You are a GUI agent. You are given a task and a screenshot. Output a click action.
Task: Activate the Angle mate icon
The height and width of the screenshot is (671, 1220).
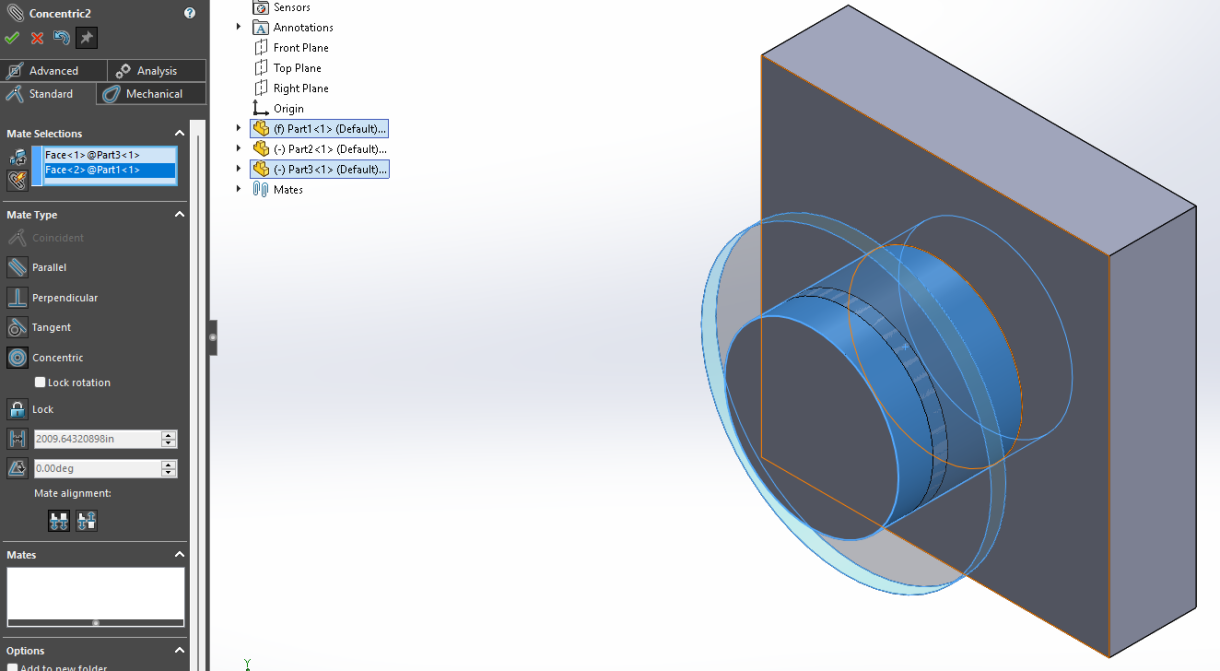pyautogui.click(x=17, y=468)
